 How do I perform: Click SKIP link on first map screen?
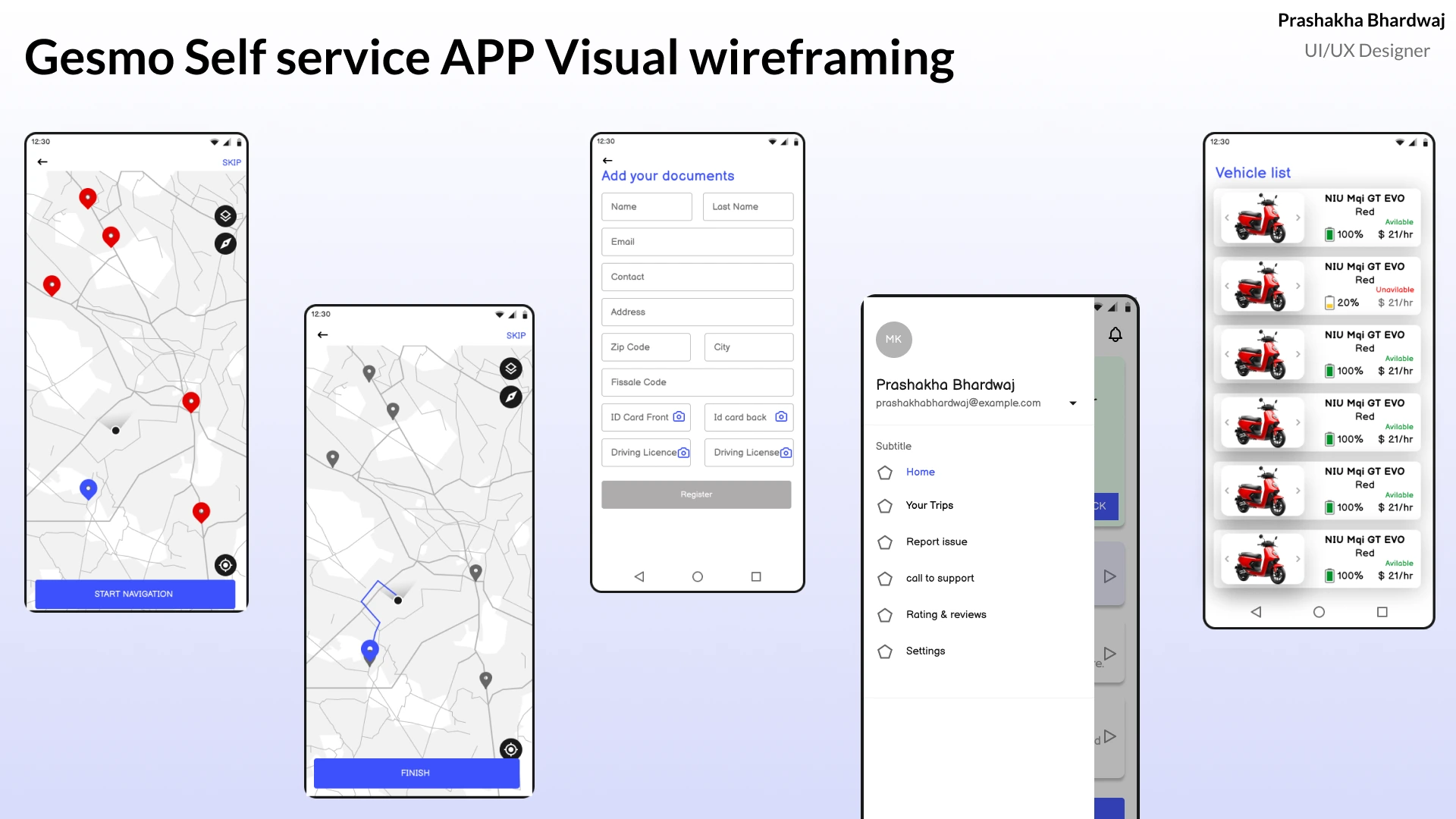point(231,162)
